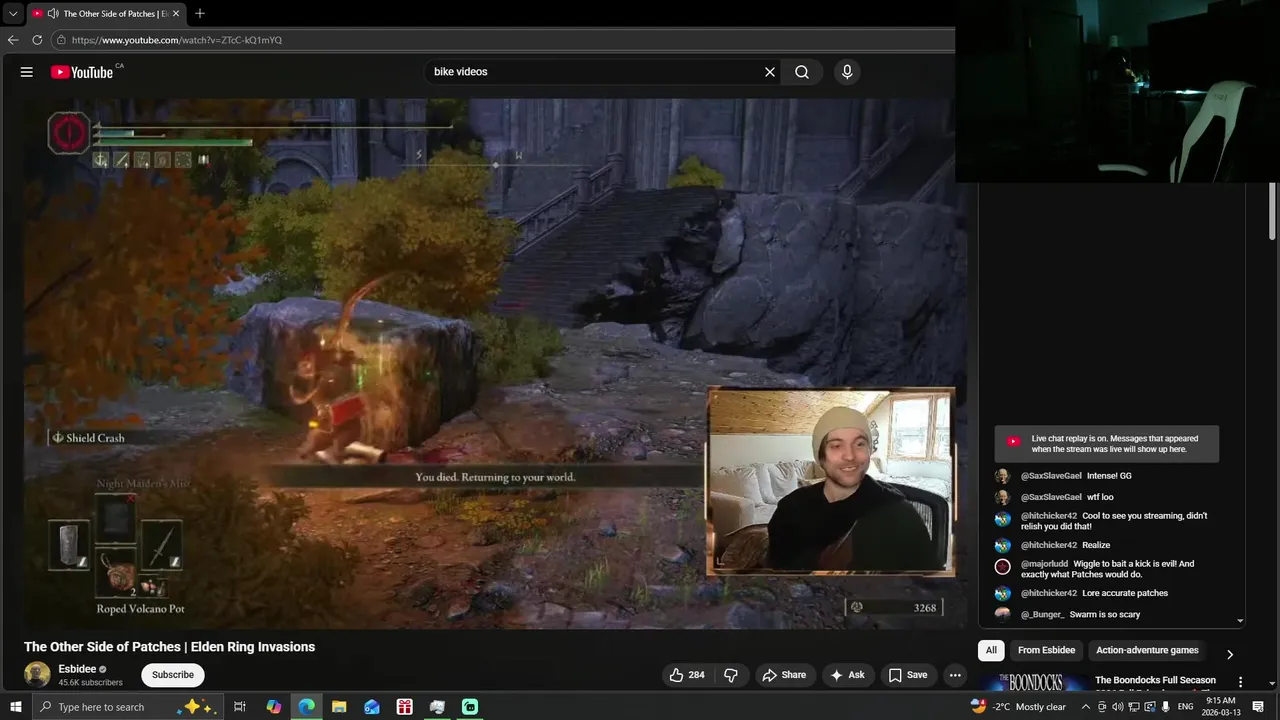
Task: Open The Boondocks video thumbnail
Action: click(x=1034, y=682)
